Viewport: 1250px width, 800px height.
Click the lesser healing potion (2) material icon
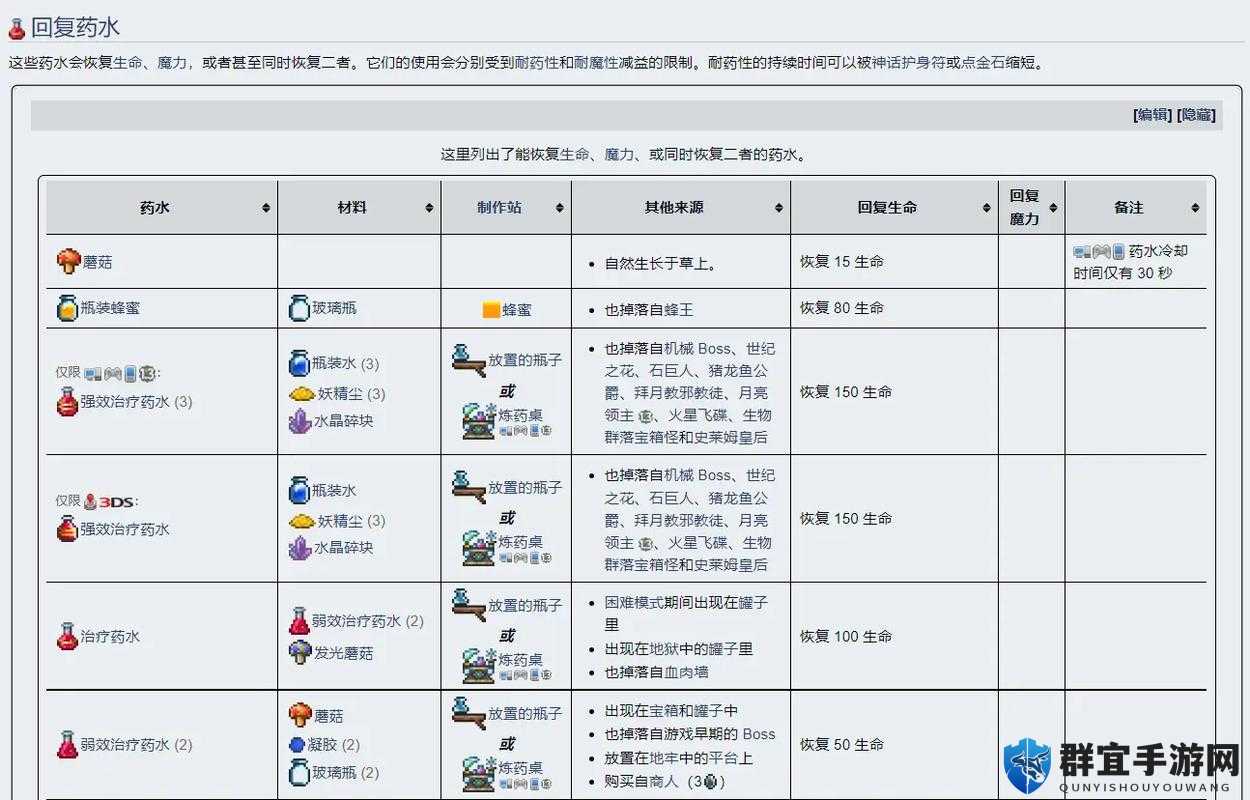pyautogui.click(x=299, y=621)
